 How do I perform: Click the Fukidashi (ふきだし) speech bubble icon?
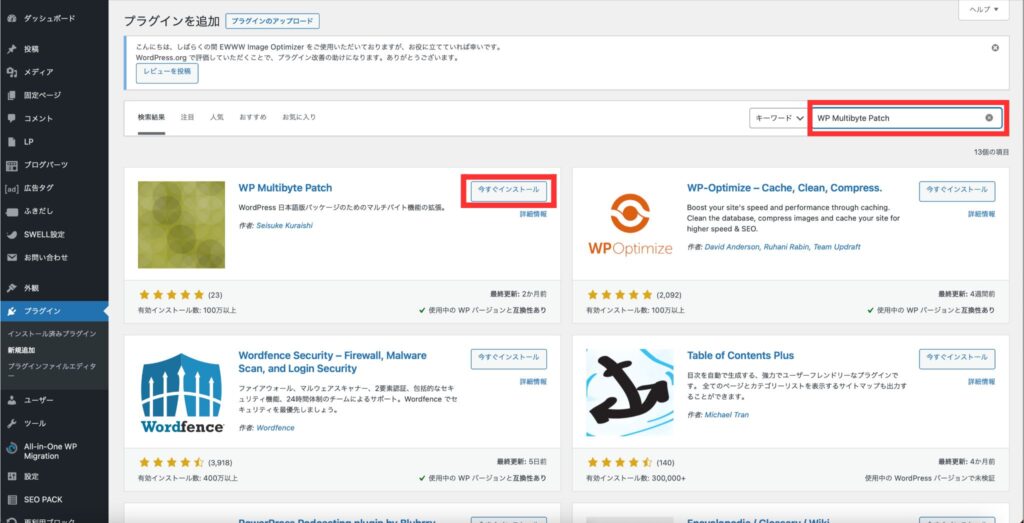coord(11,212)
